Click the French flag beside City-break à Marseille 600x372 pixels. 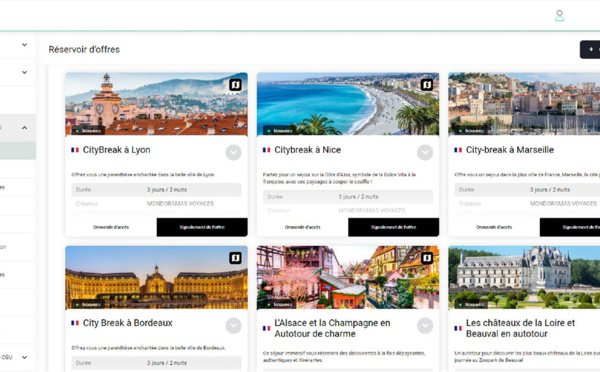[458, 150]
